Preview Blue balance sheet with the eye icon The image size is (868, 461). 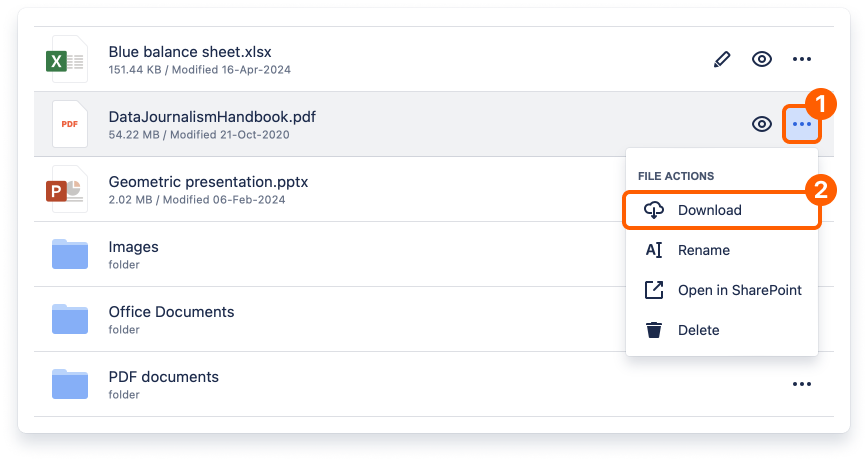tap(762, 59)
